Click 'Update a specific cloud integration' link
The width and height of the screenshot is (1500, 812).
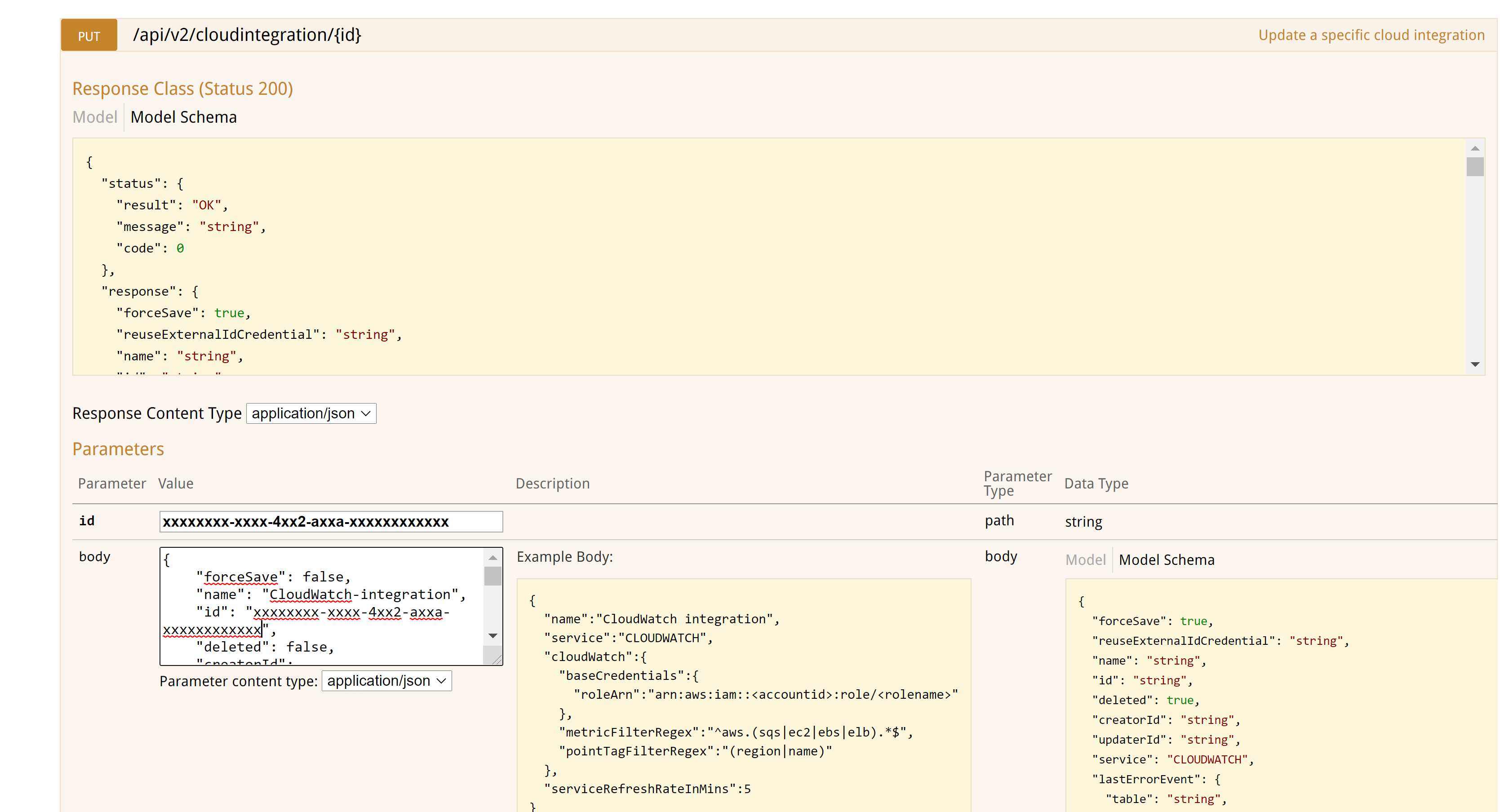coord(1371,35)
